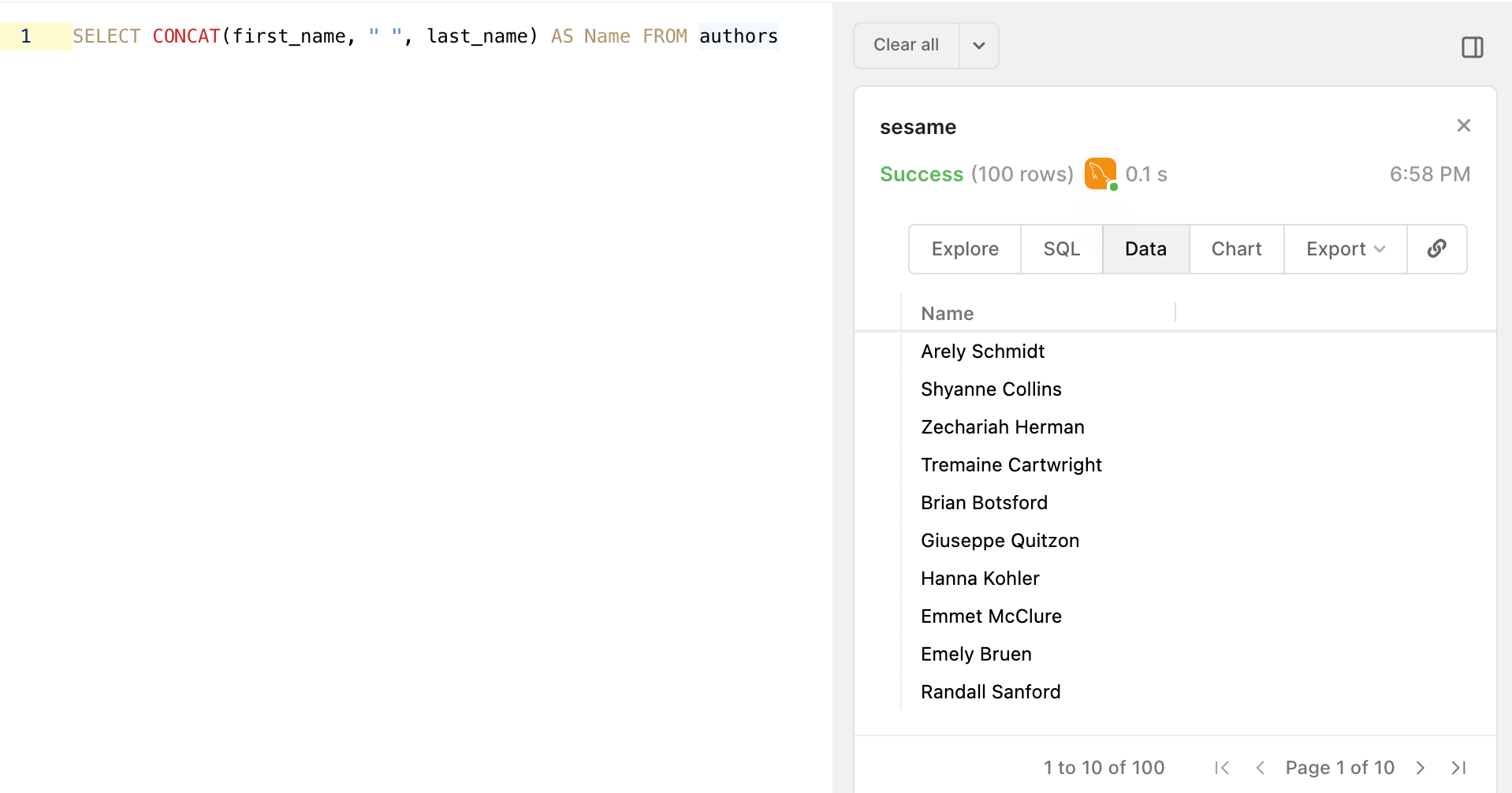The width and height of the screenshot is (1512, 793).
Task: Select the Data tab
Action: (x=1145, y=249)
